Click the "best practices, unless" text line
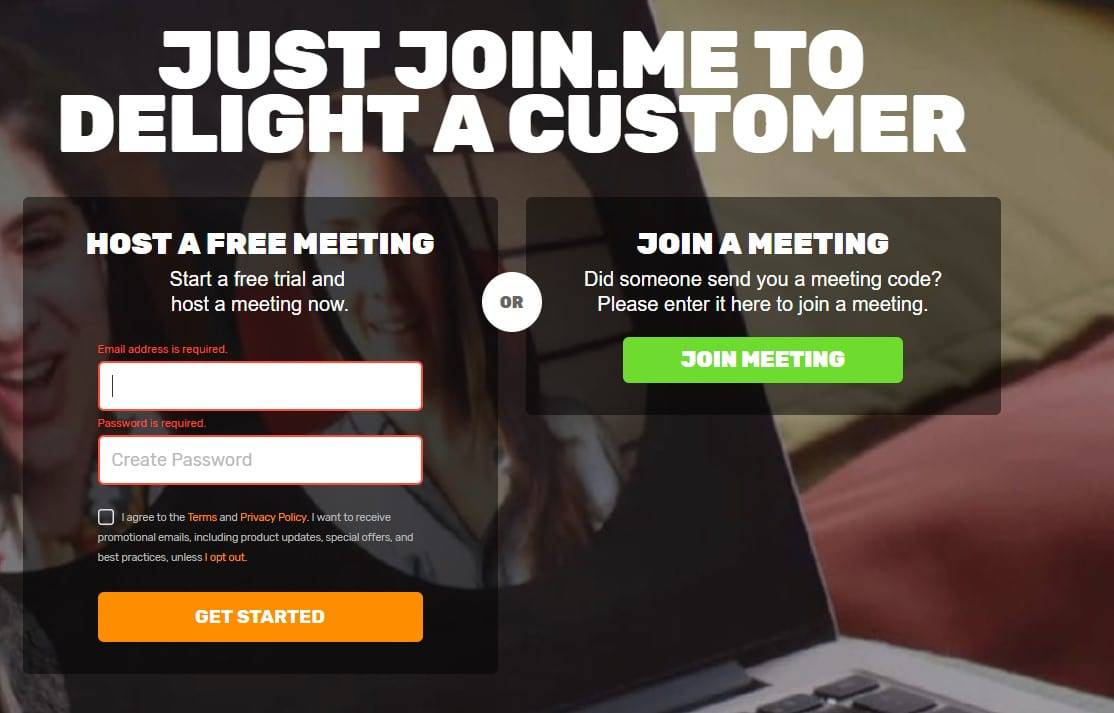The image size is (1114, 713). point(150,557)
